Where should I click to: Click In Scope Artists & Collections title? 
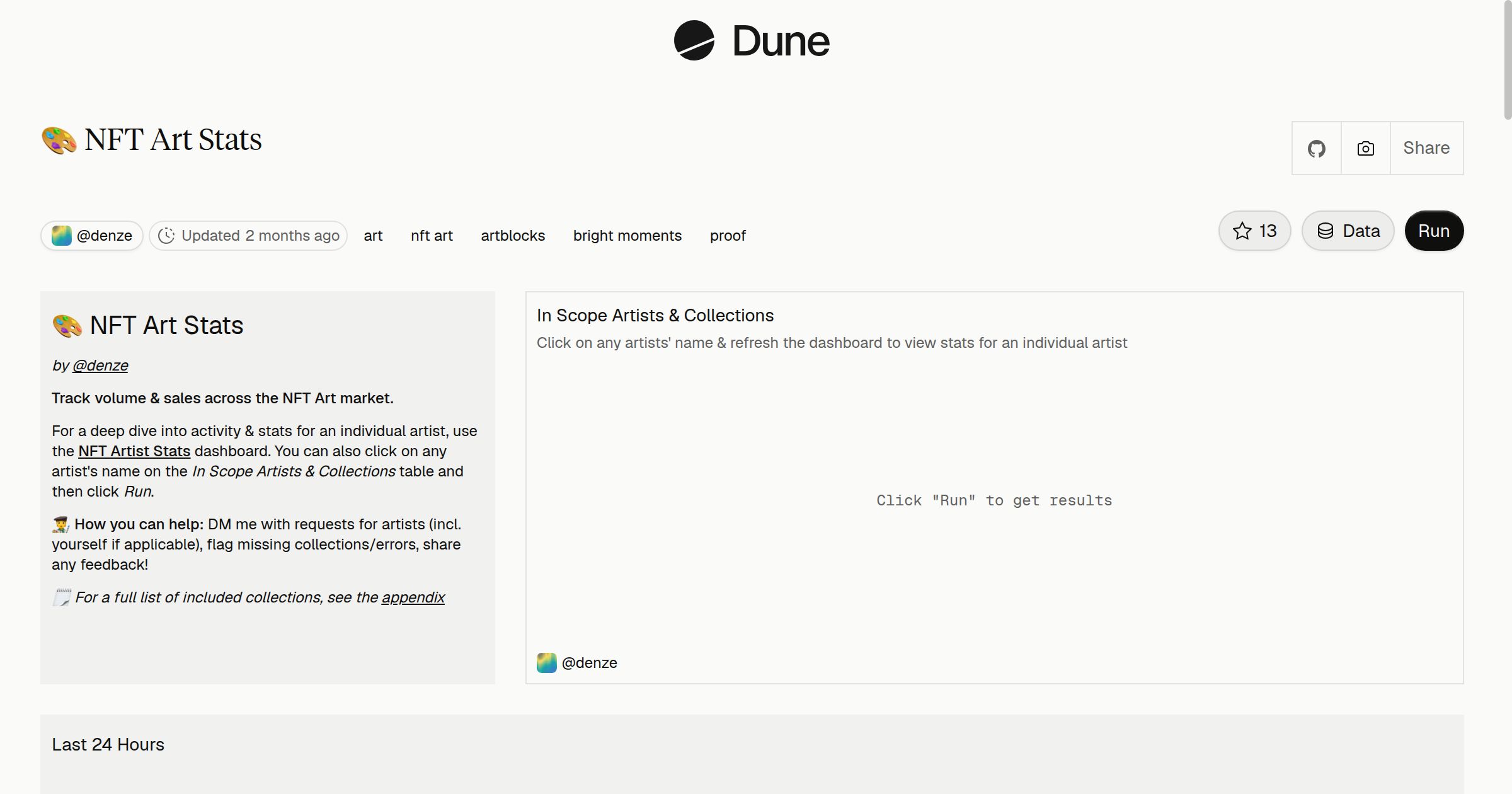(655, 315)
